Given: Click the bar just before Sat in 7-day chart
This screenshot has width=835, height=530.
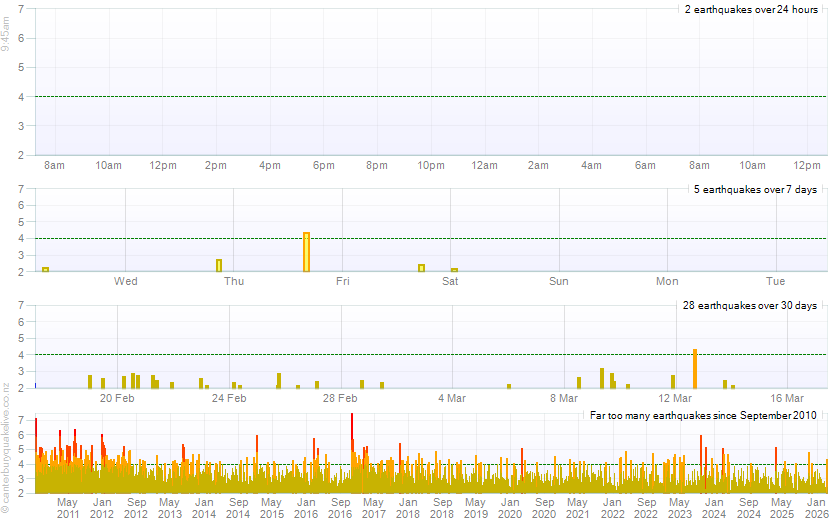Looking at the screenshot, I should 421,267.
